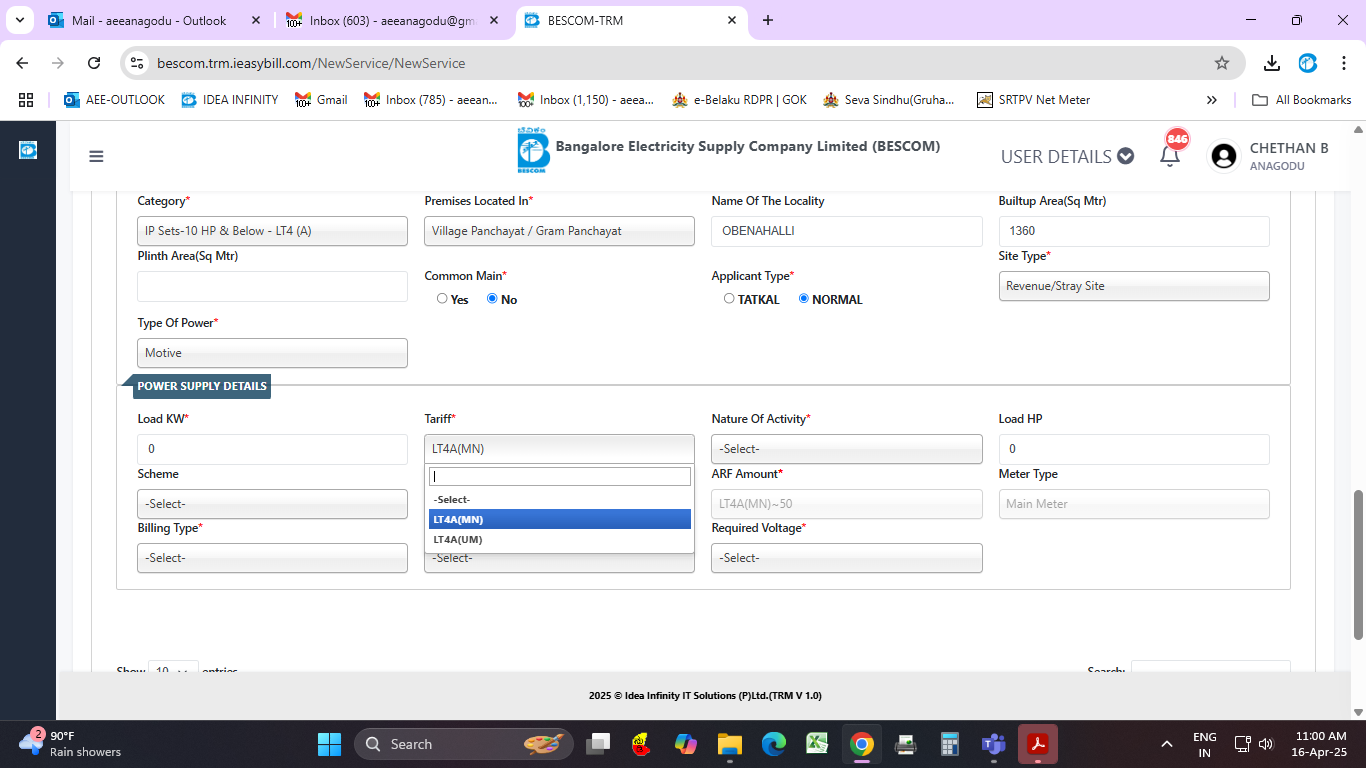Select LT4A(UM) tariff option
The image size is (1366, 768).
(x=560, y=539)
